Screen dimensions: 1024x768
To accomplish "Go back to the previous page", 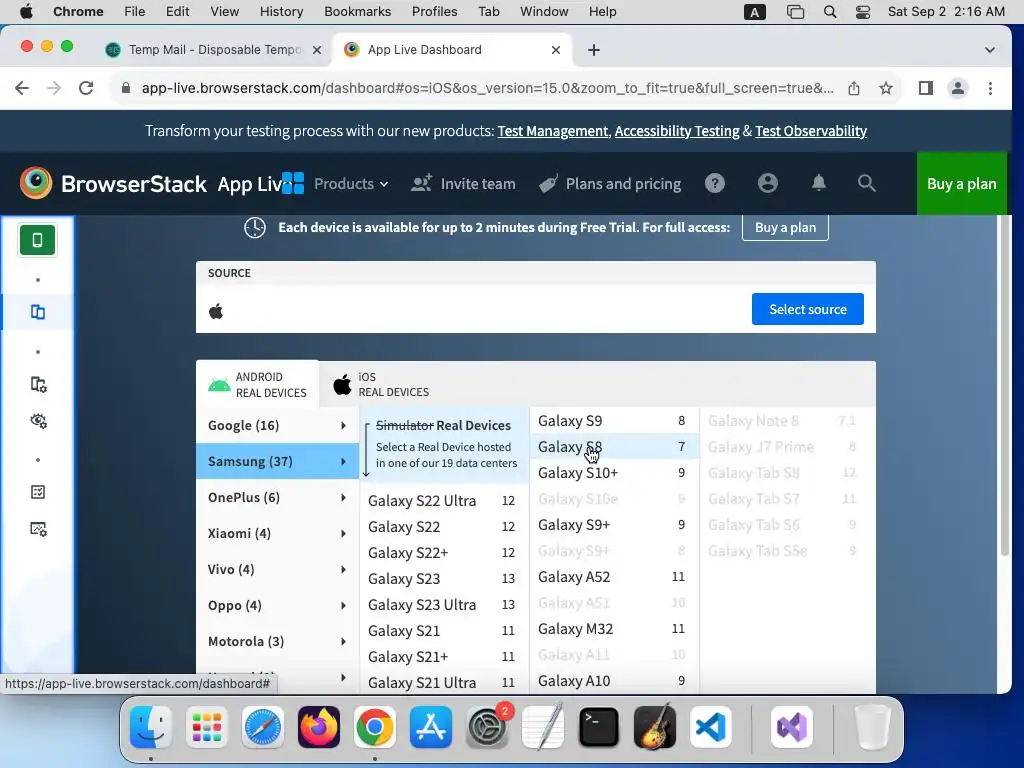I will pos(22,88).
